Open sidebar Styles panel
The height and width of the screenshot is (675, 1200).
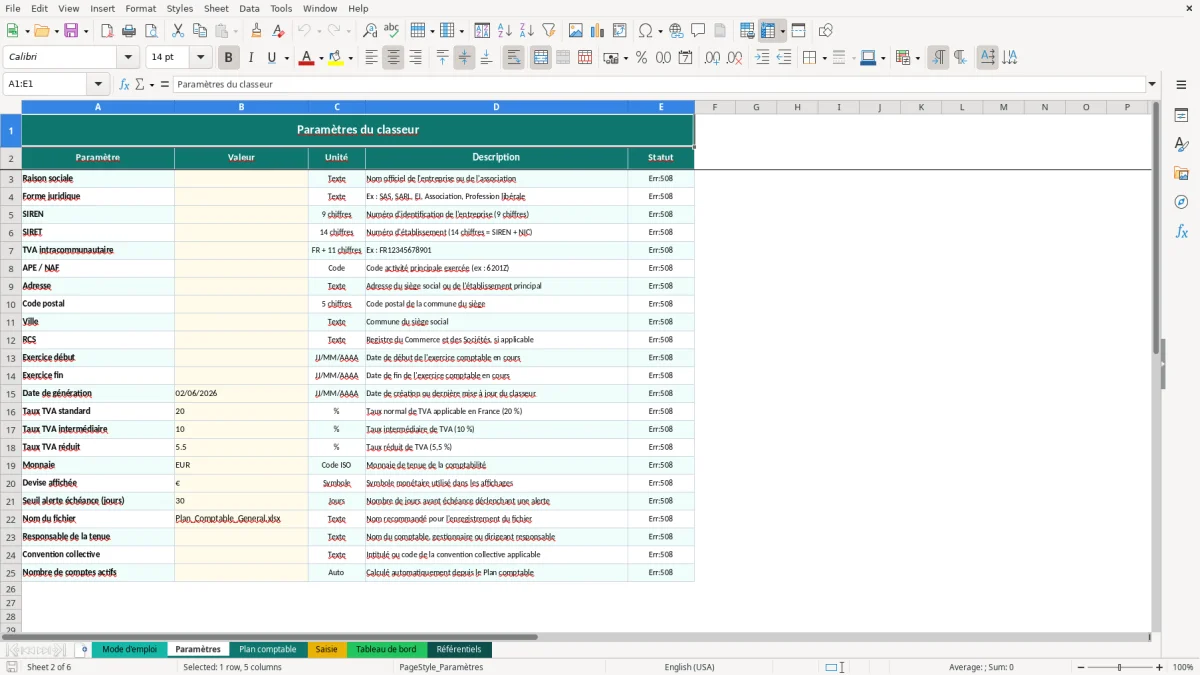(x=1181, y=144)
